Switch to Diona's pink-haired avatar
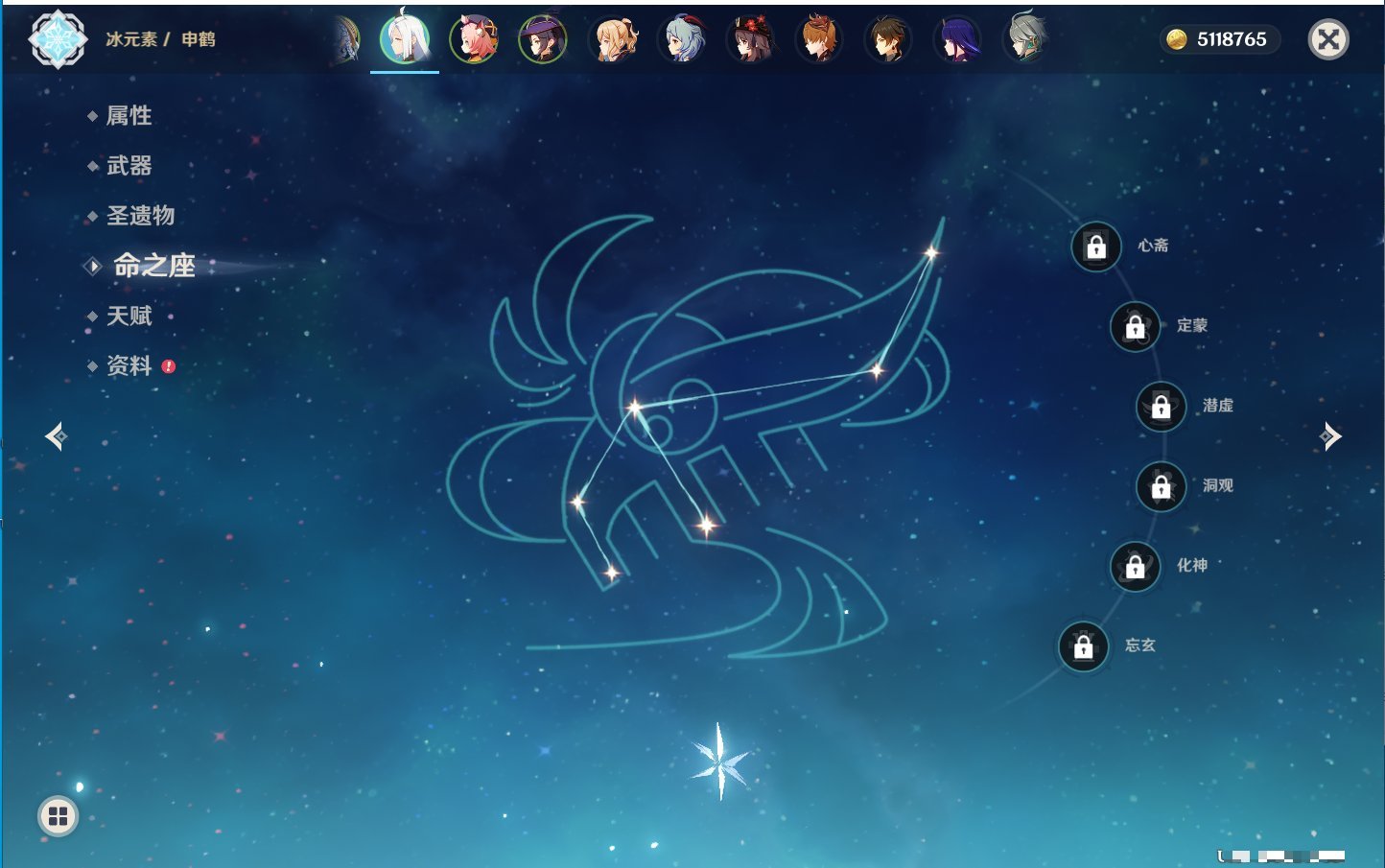This screenshot has height=868, width=1385. point(474,39)
